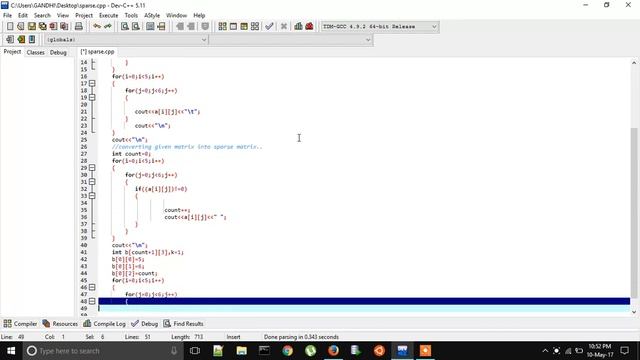Screen dimensions: 640x360
Task: Open the bottom Debug panel tab
Action: (144, 324)
